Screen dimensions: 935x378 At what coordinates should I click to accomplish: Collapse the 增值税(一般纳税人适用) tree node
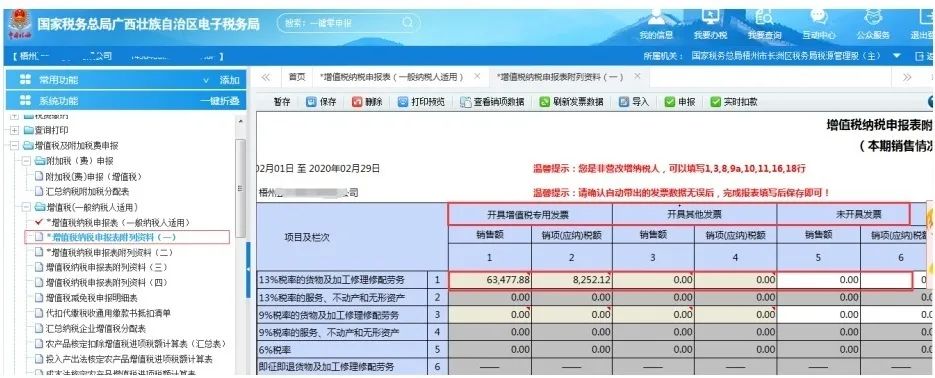point(26,207)
